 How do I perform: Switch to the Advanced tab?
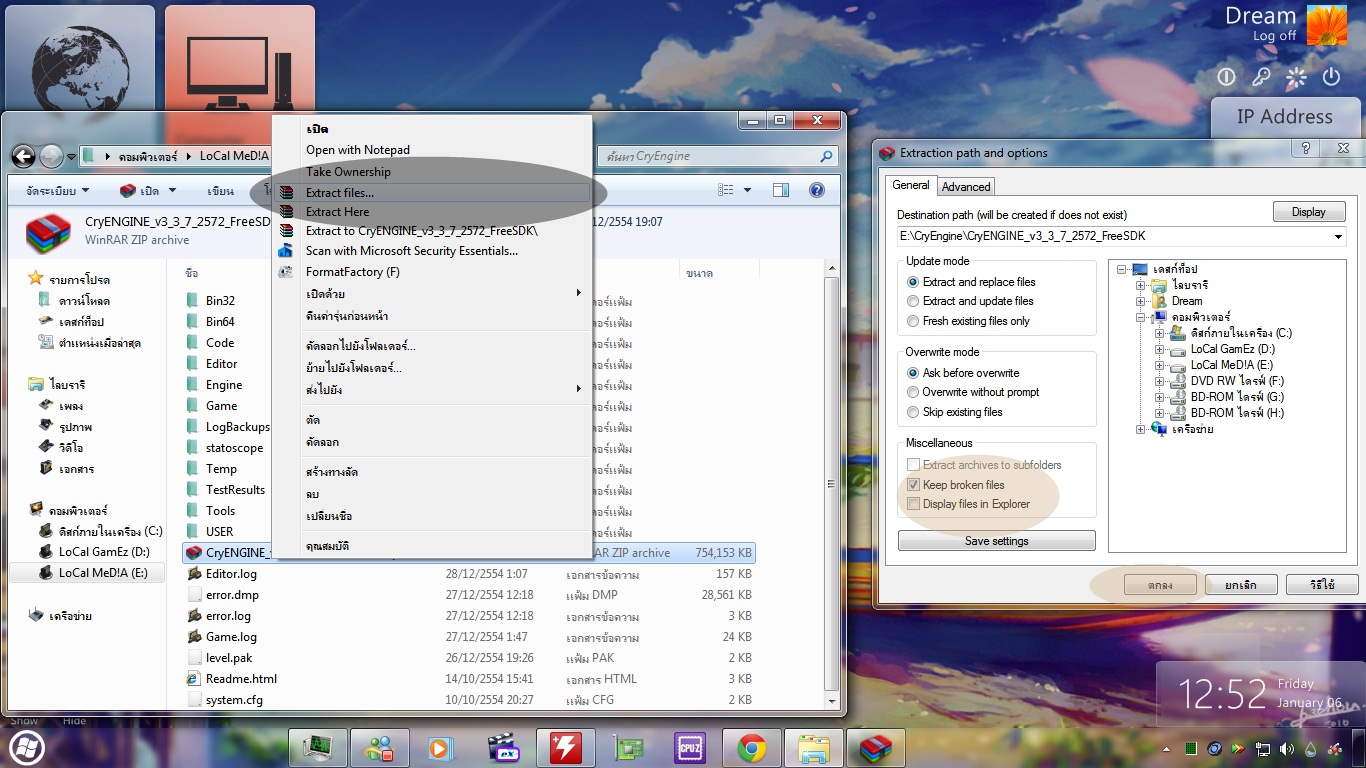coord(966,186)
